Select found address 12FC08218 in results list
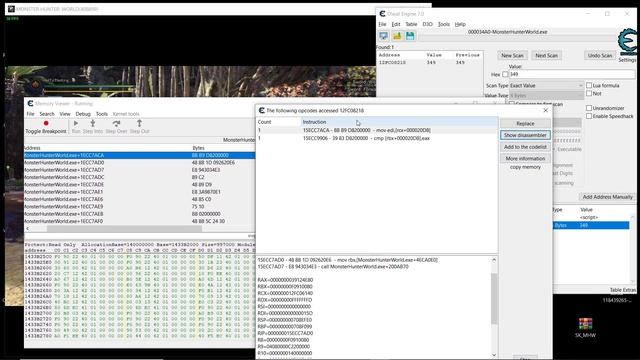 click(429, 63)
